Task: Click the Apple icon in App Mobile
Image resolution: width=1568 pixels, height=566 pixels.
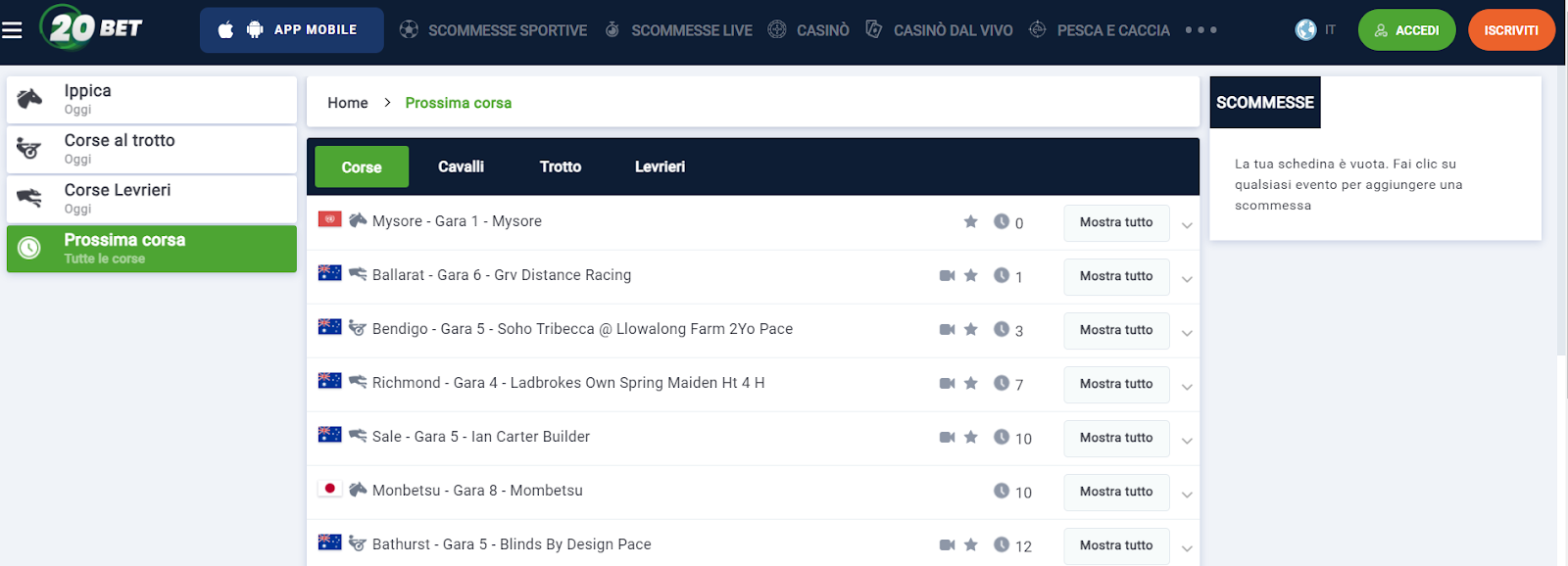Action: [x=226, y=30]
